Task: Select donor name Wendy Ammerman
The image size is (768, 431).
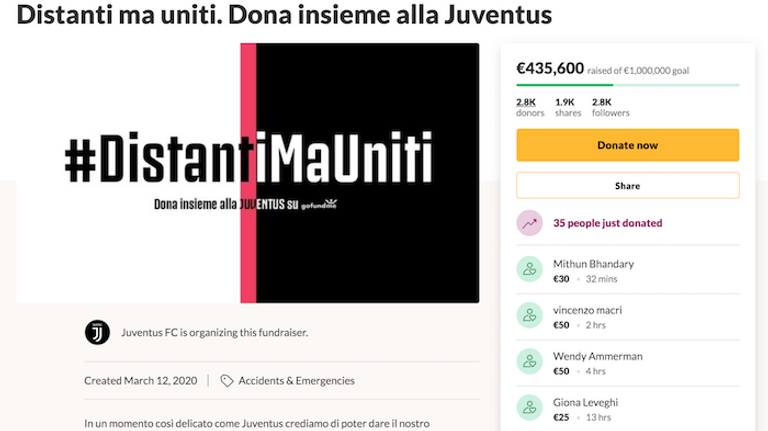Action: click(599, 356)
